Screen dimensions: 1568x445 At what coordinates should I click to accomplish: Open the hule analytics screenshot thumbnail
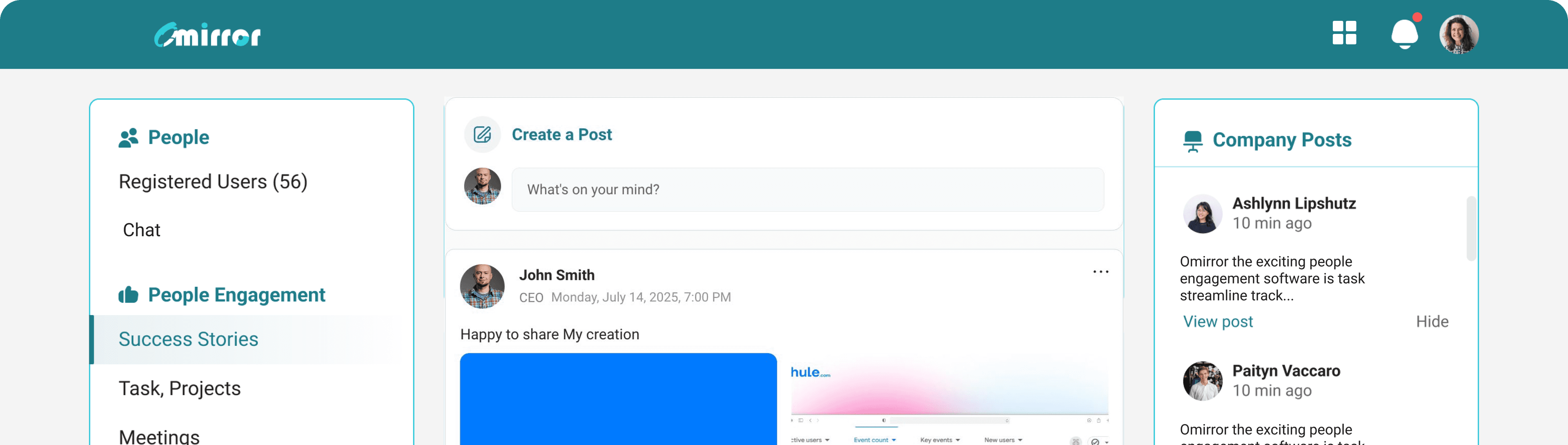click(949, 399)
